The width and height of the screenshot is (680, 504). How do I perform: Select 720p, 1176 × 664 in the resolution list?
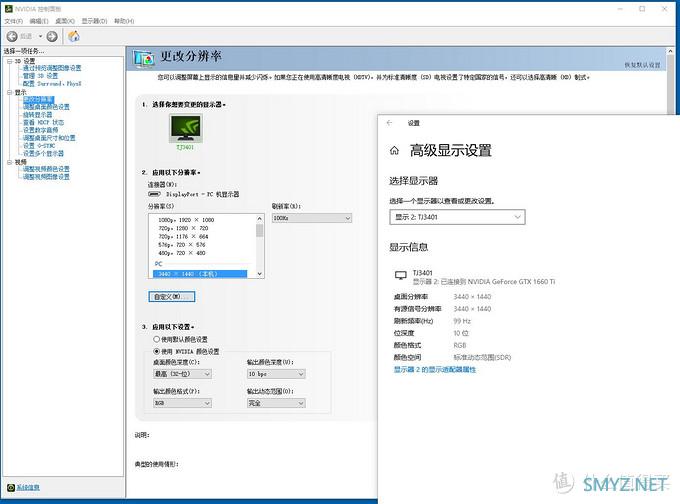(183, 236)
